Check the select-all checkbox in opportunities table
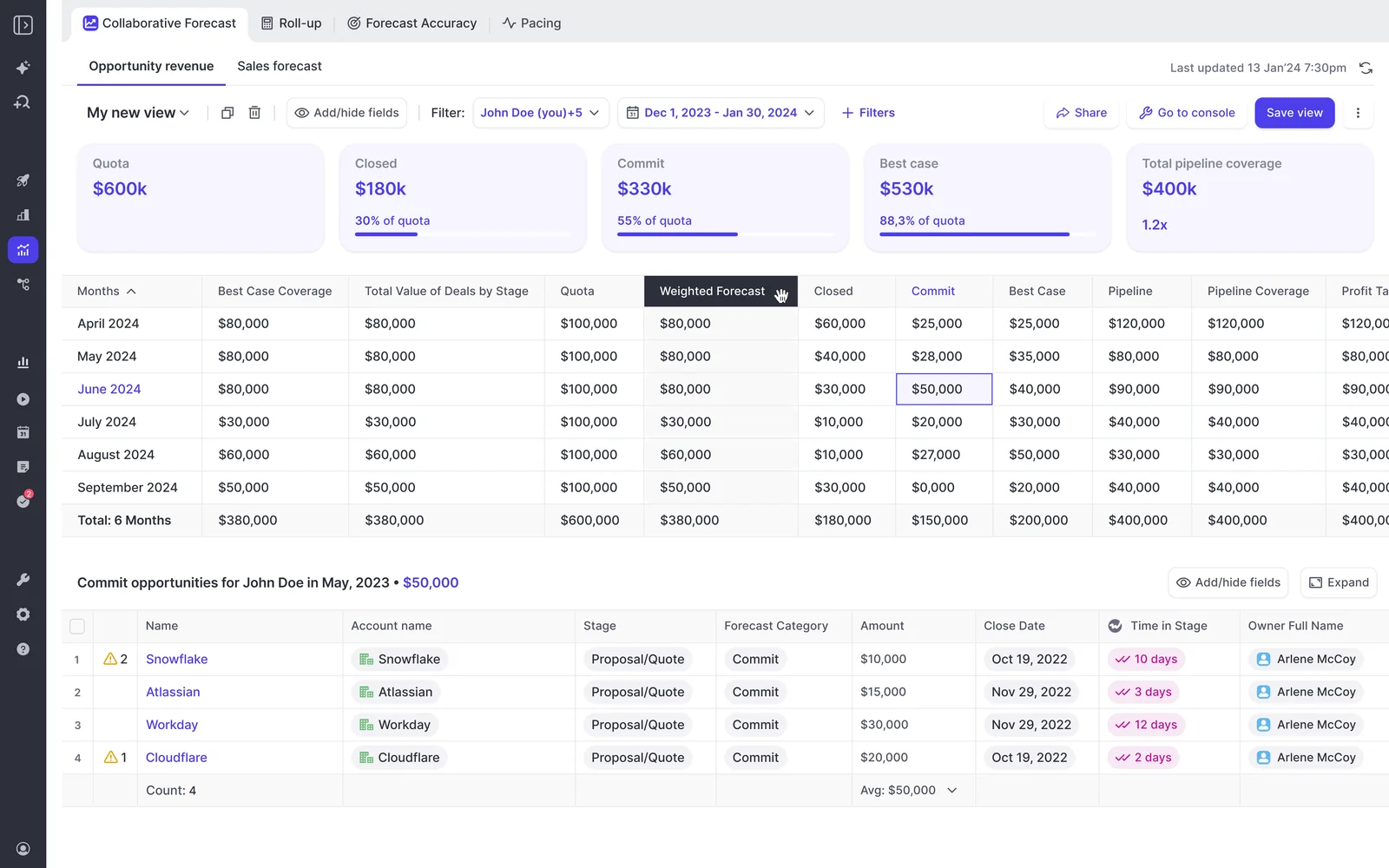This screenshot has width=1389, height=868. (77, 626)
